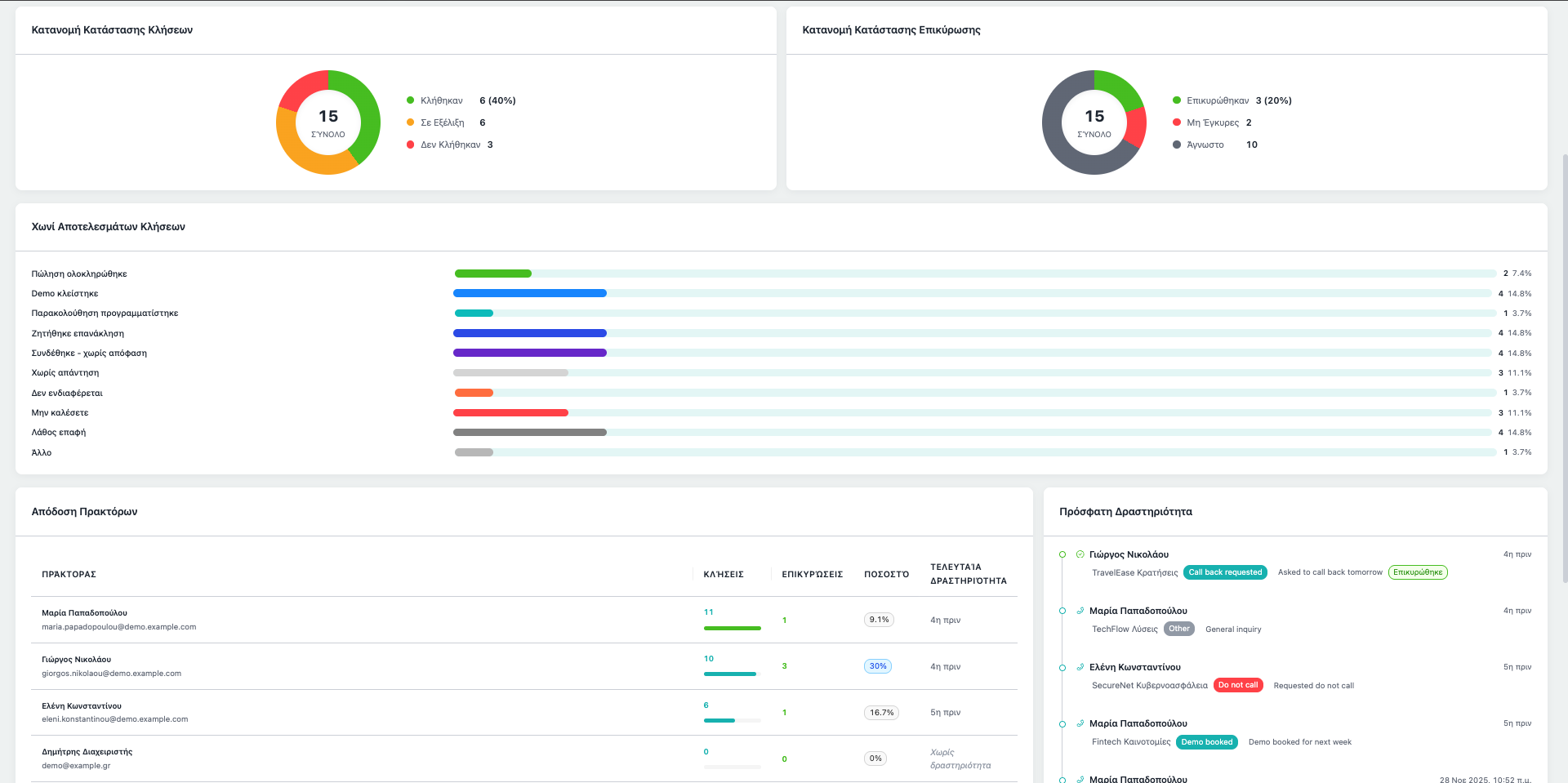Click the red Do not call badge
Viewport: 1568px width, 783px height.
(1237, 685)
